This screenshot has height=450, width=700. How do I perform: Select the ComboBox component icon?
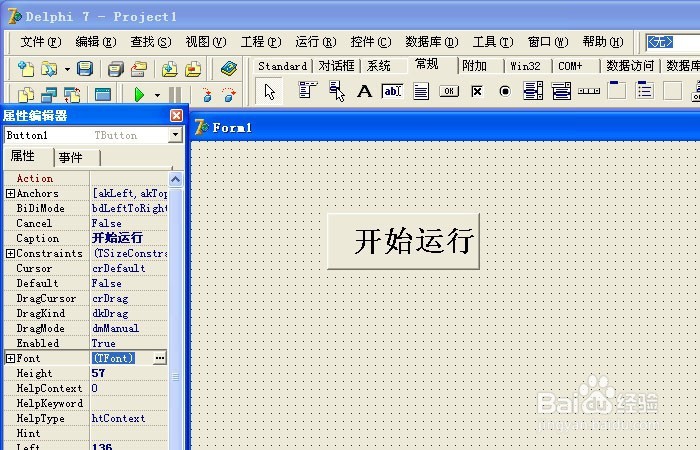pyautogui.click(x=561, y=91)
